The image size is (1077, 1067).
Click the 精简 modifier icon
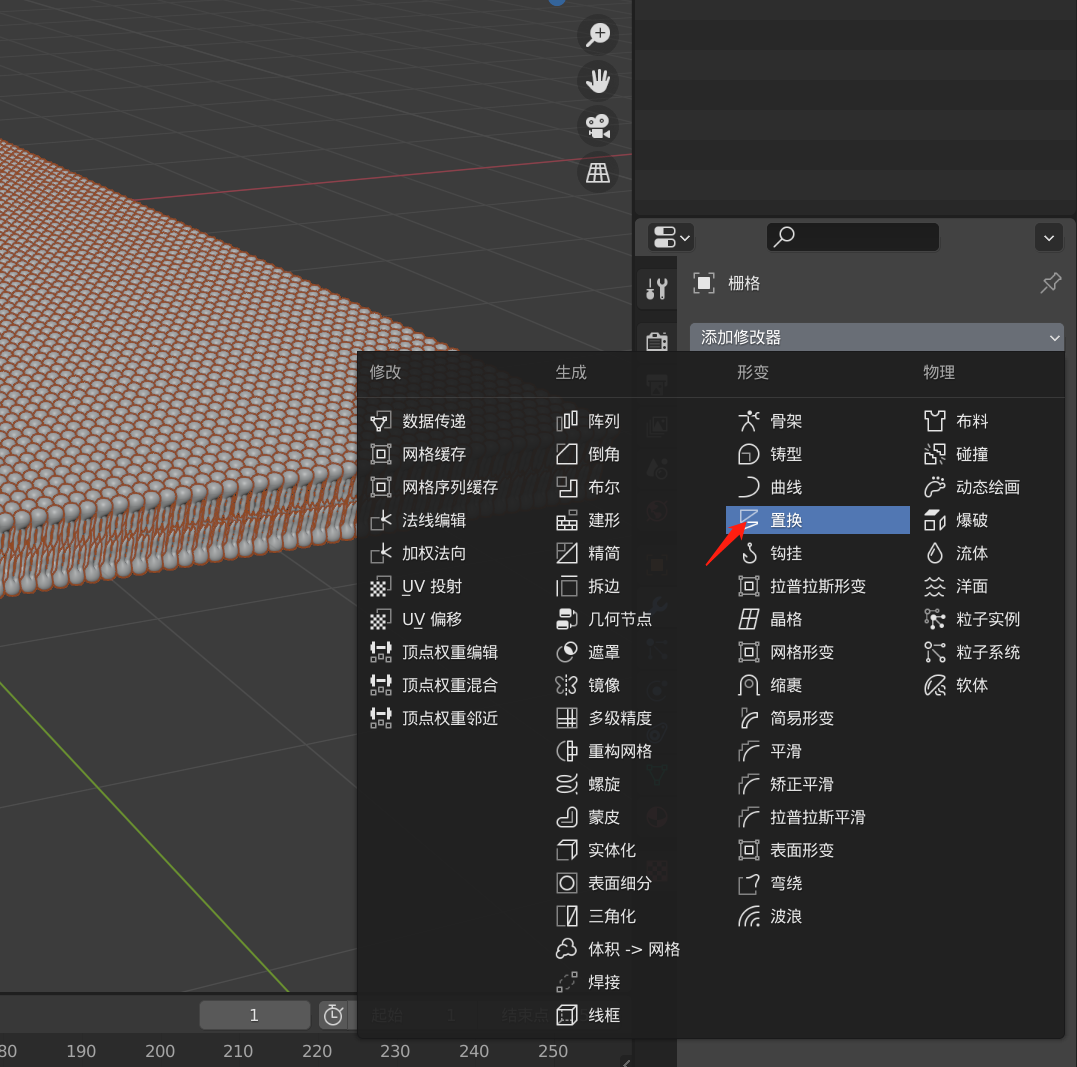pyautogui.click(x=567, y=553)
